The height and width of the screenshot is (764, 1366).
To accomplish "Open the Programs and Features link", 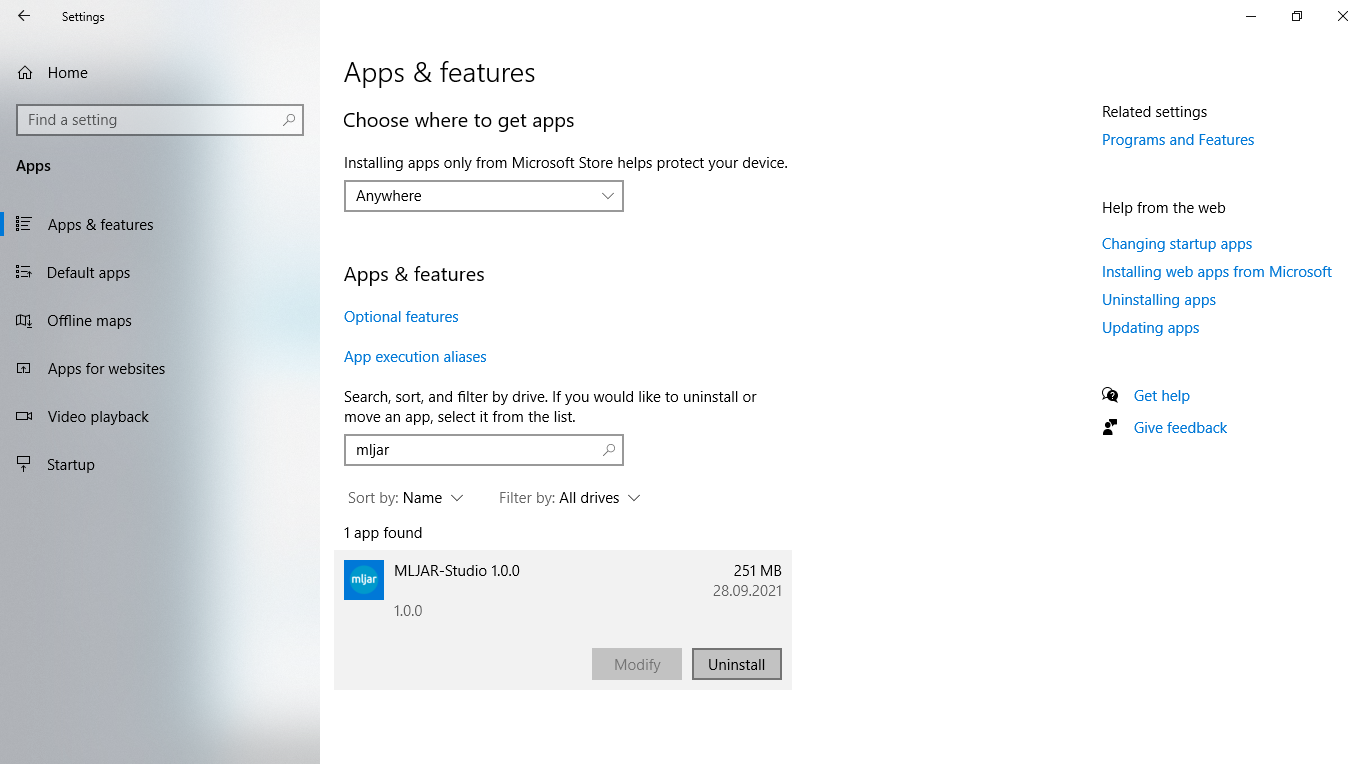I will (x=1178, y=140).
